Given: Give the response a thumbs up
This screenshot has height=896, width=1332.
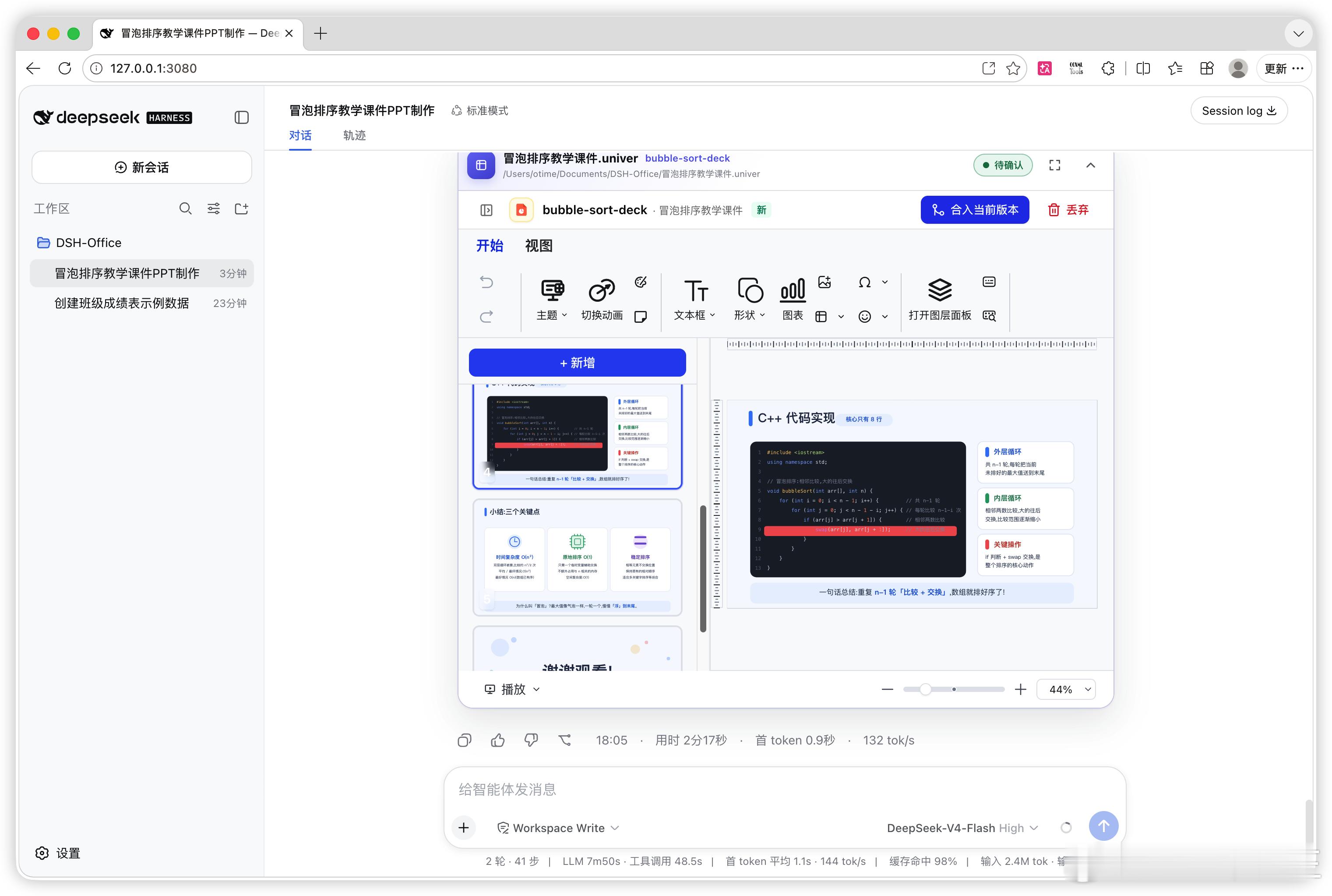Looking at the screenshot, I should pos(497,741).
